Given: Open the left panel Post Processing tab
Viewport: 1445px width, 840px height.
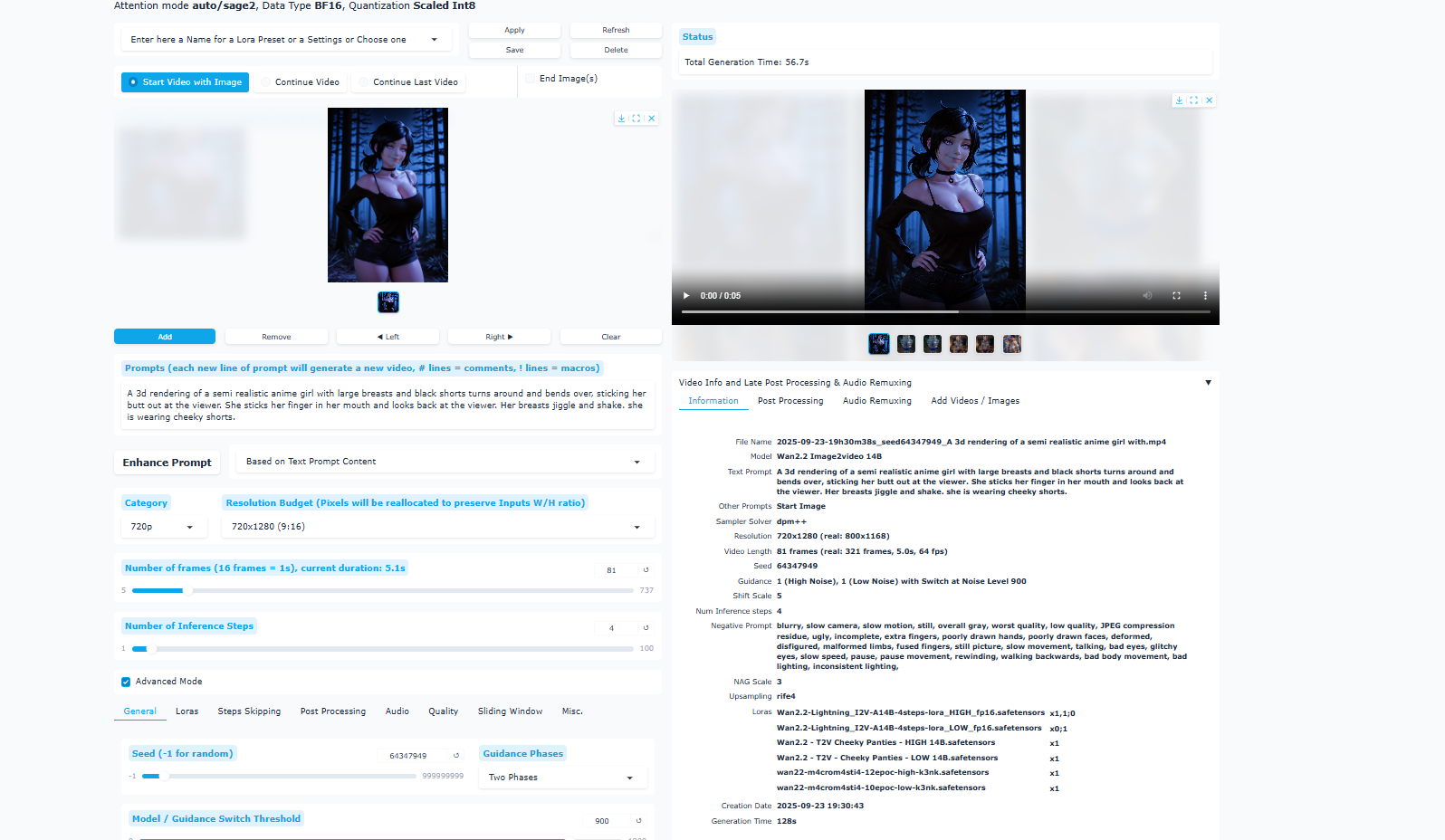Looking at the screenshot, I should [x=333, y=711].
